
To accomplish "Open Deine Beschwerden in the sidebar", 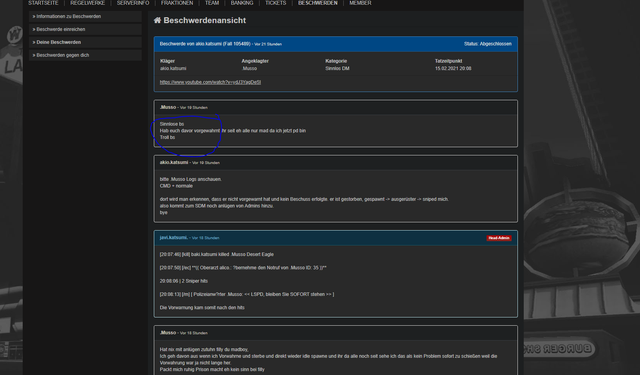I will [x=85, y=42].
